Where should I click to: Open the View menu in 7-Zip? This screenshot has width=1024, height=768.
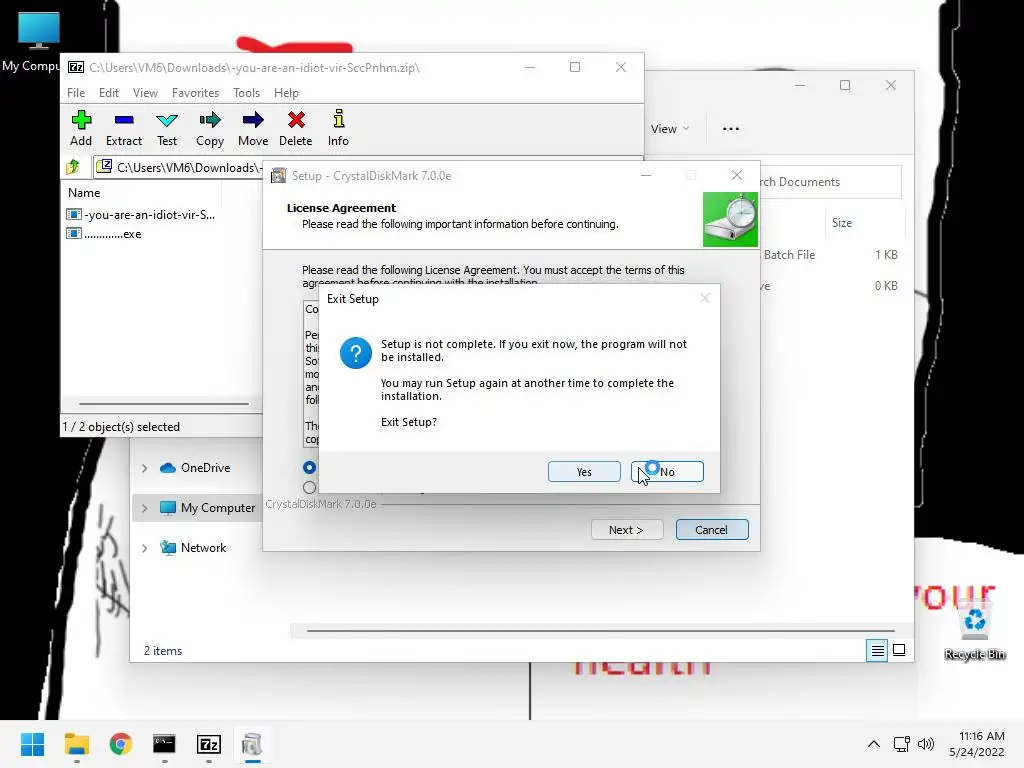[145, 93]
